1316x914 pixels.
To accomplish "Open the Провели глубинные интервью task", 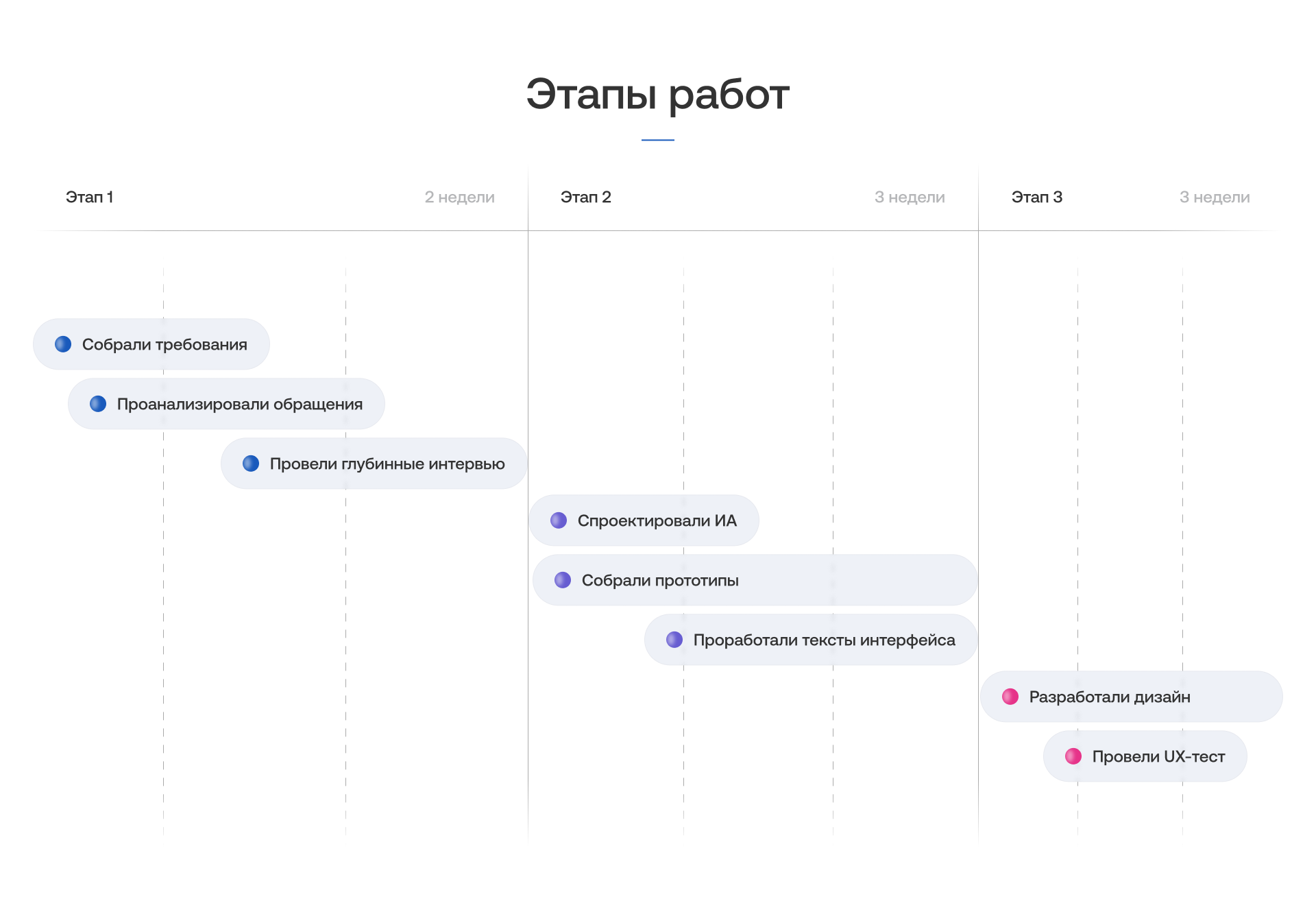I will 387,464.
